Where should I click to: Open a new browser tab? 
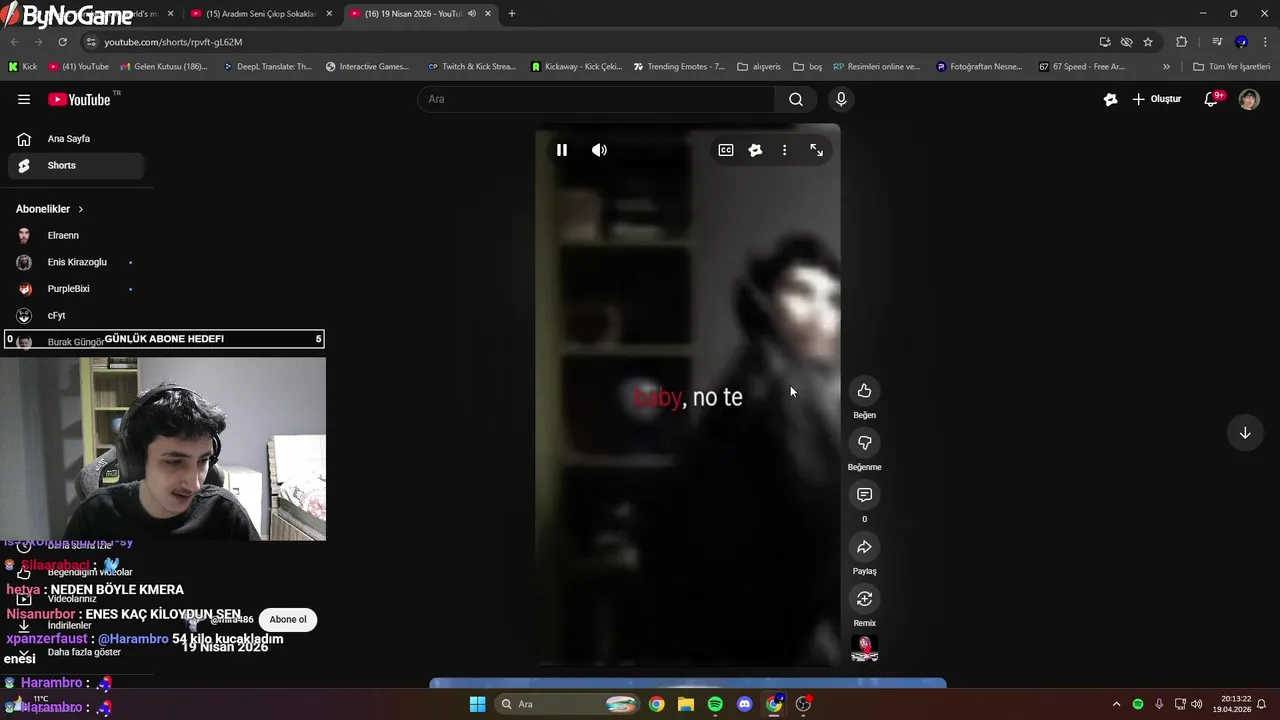[512, 14]
